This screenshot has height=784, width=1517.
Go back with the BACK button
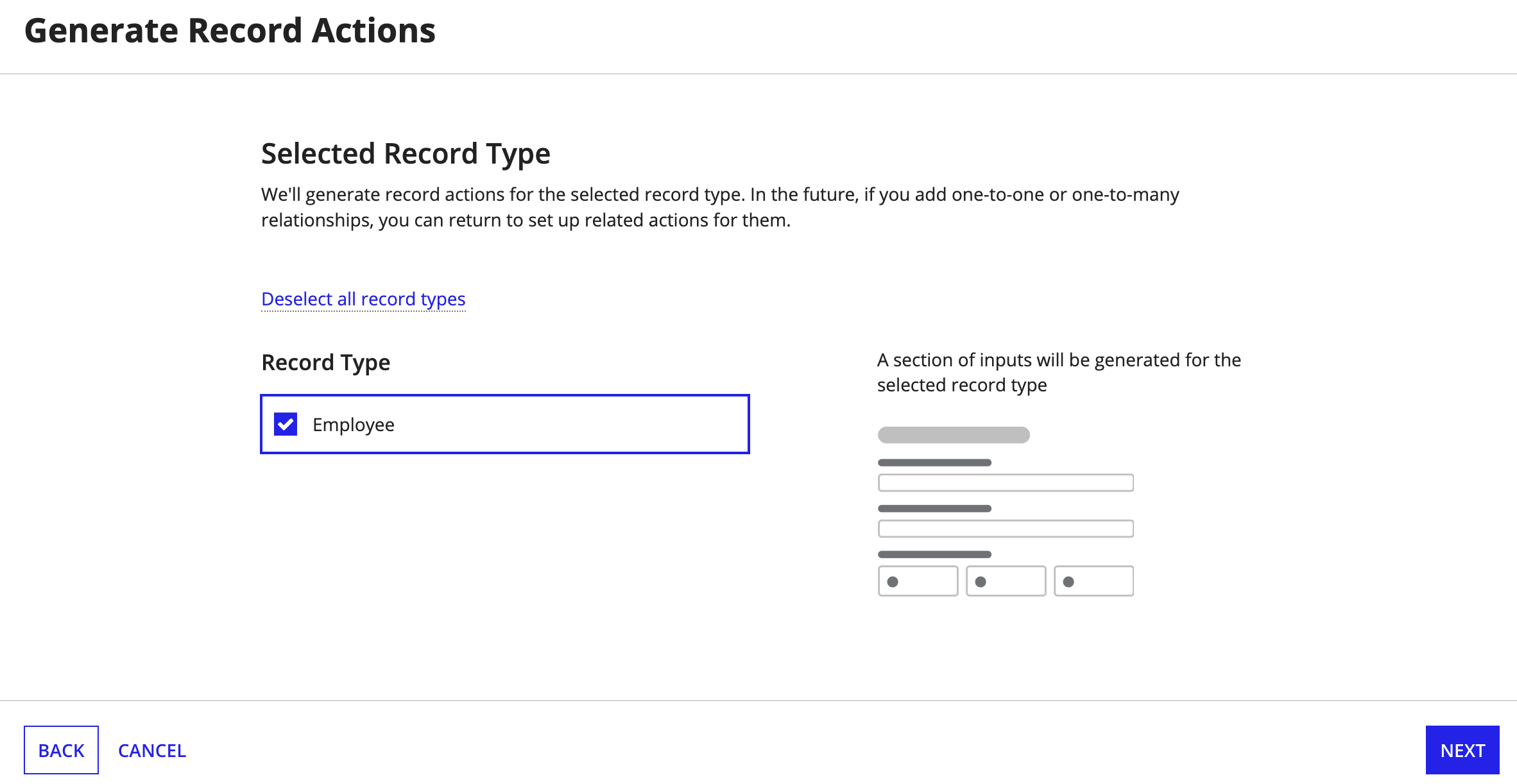pyautogui.click(x=61, y=750)
